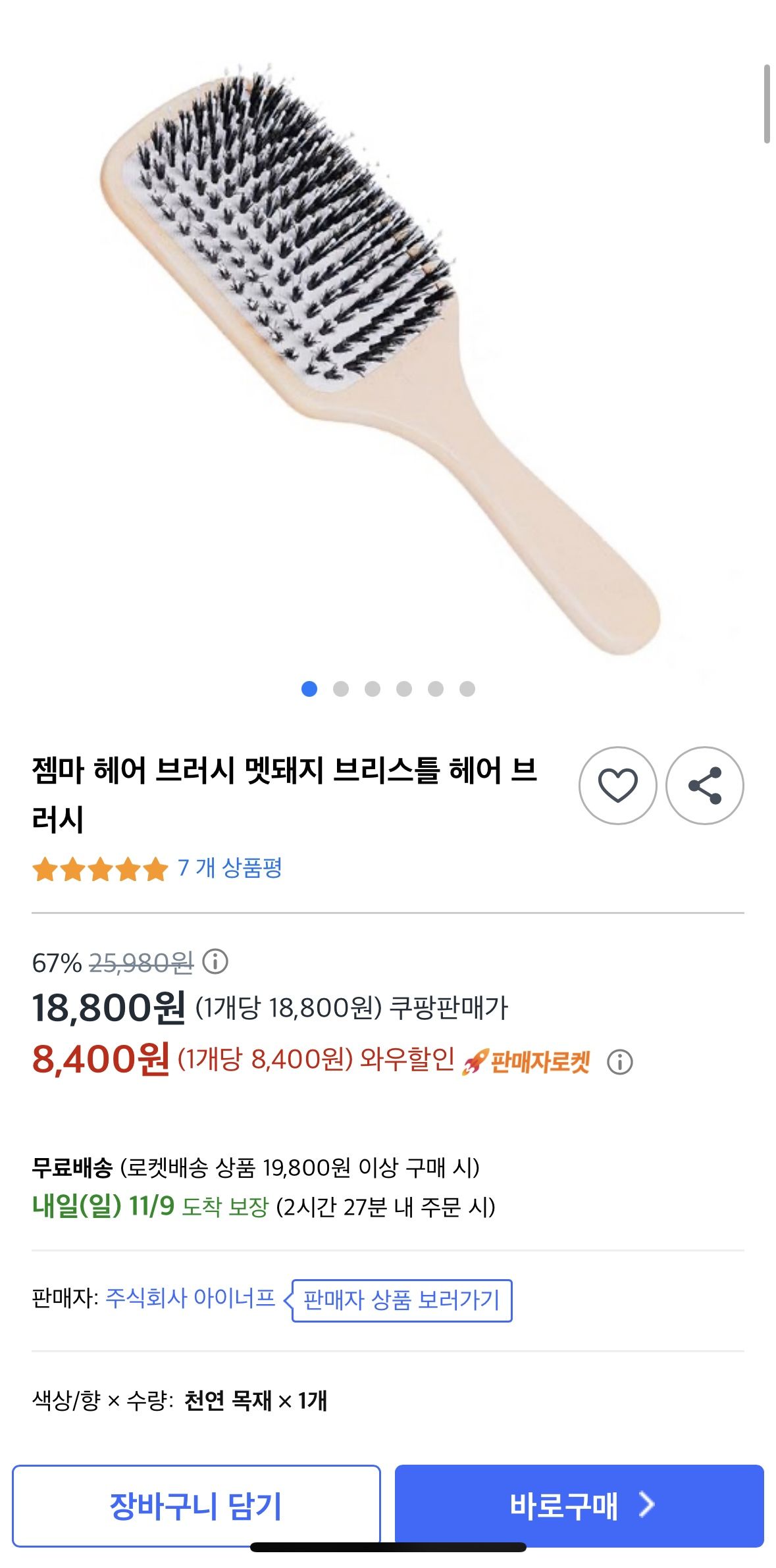Jump to fifth product image dot
The image size is (776, 1568).
tap(436, 689)
